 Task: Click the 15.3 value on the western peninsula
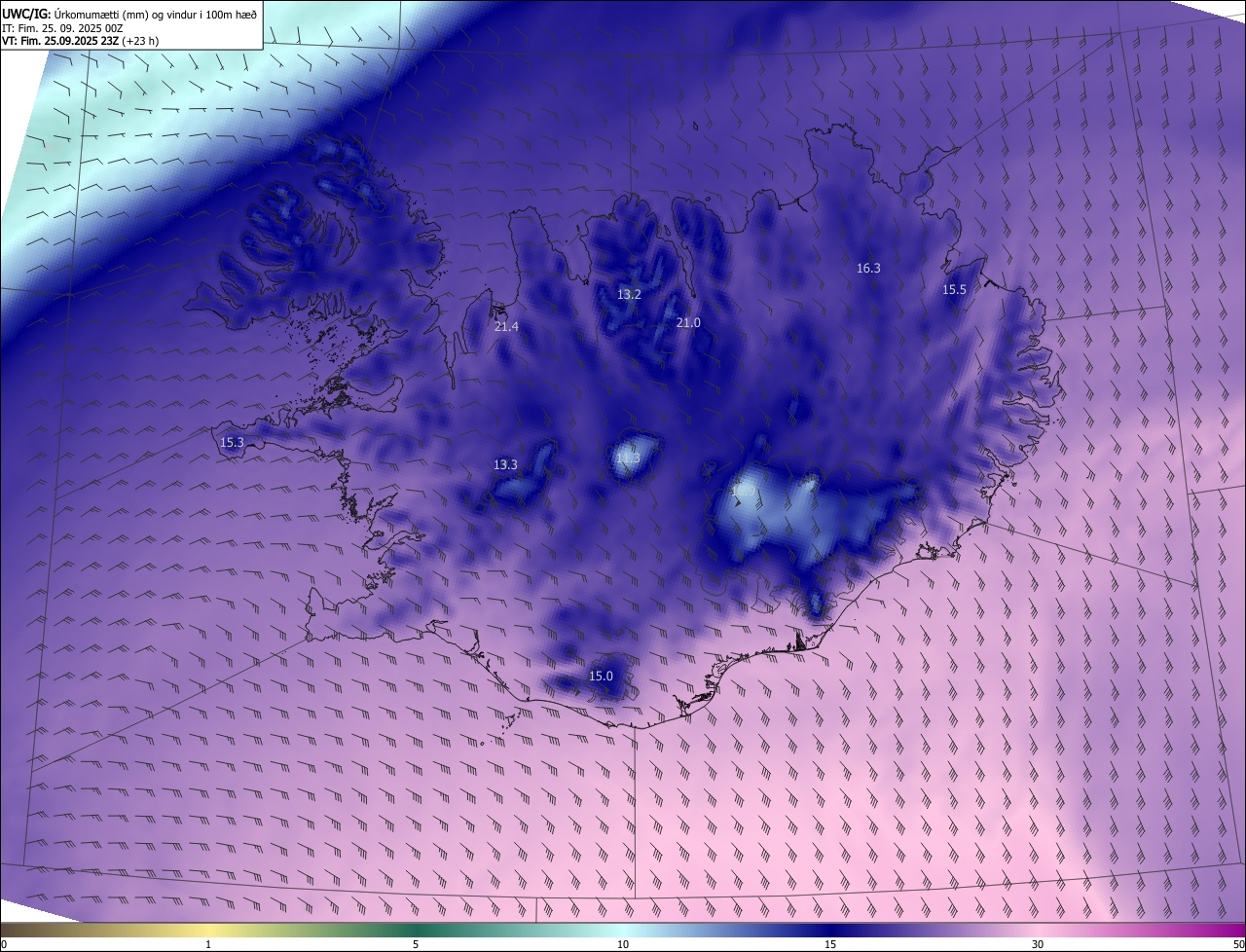point(232,442)
